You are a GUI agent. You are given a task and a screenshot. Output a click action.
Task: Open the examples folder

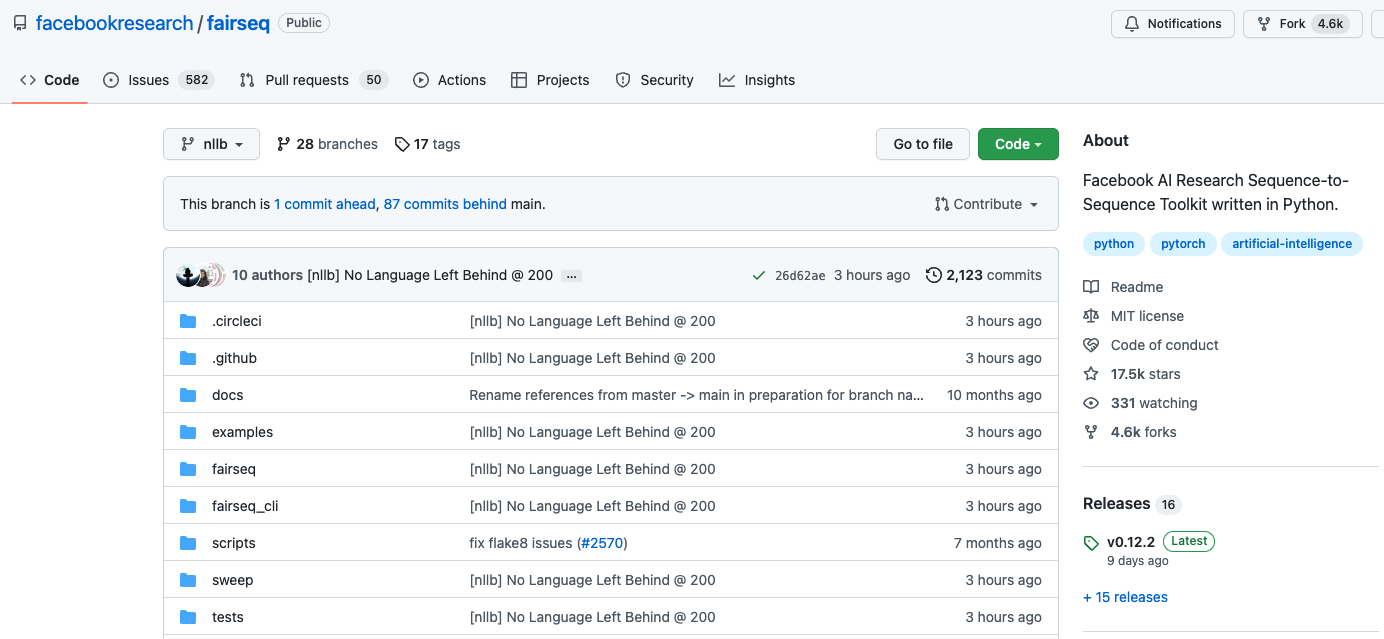pos(242,432)
